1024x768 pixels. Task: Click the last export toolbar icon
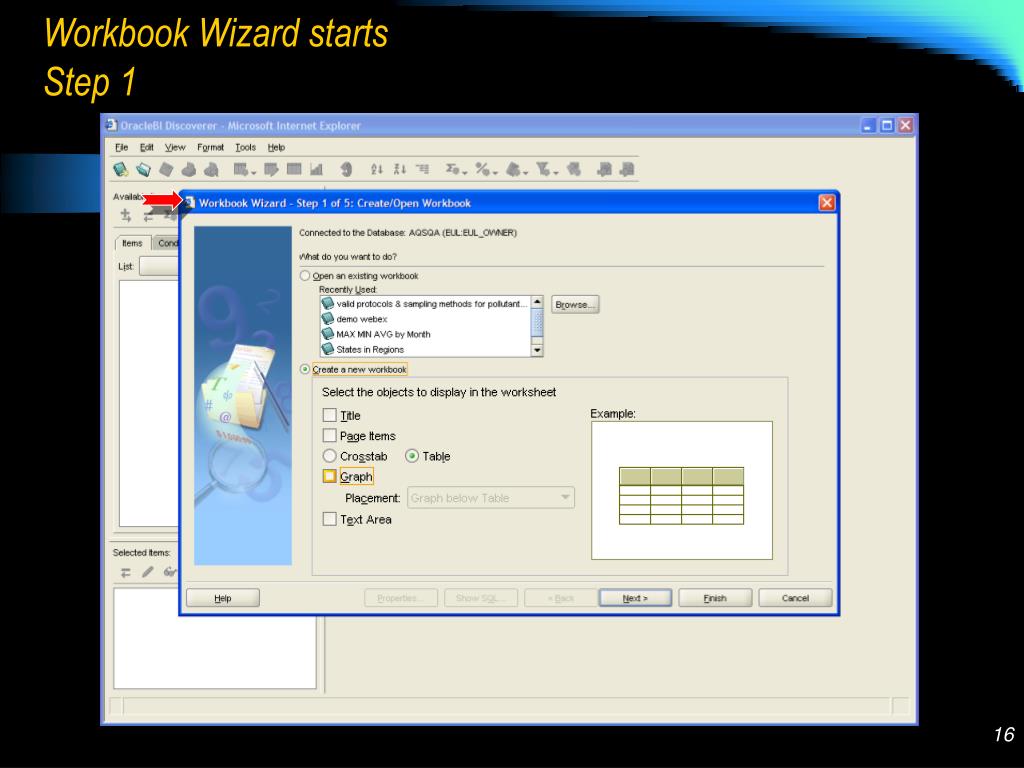(627, 169)
